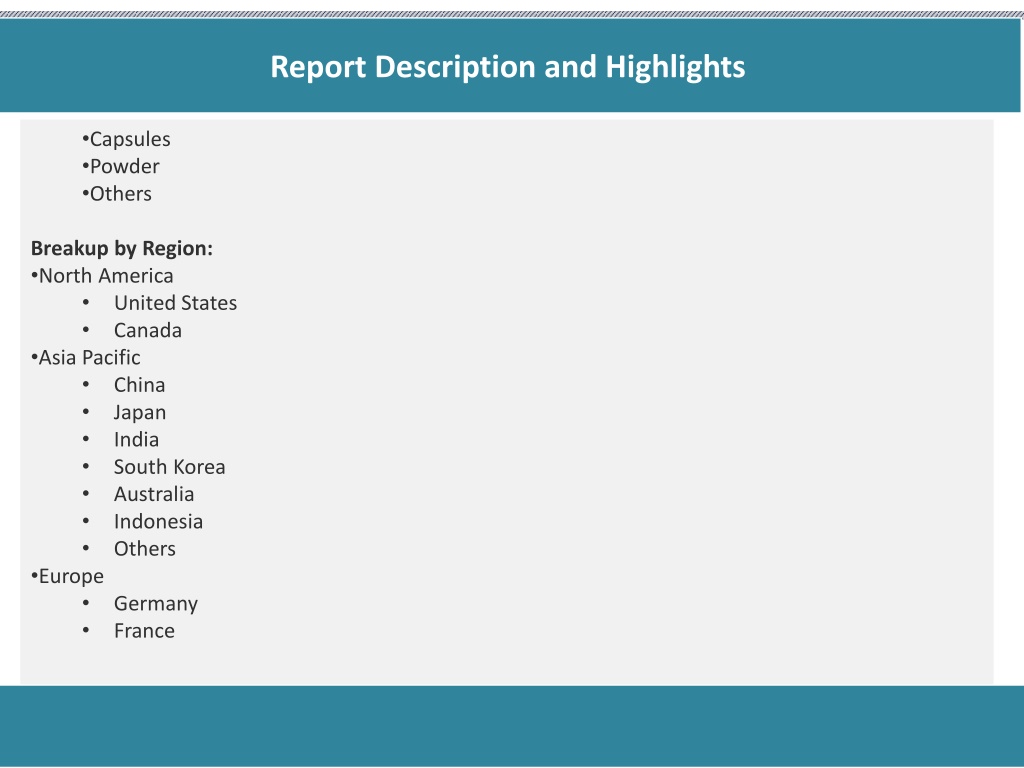
Task: Click the 'France' entry
Action: (144, 631)
